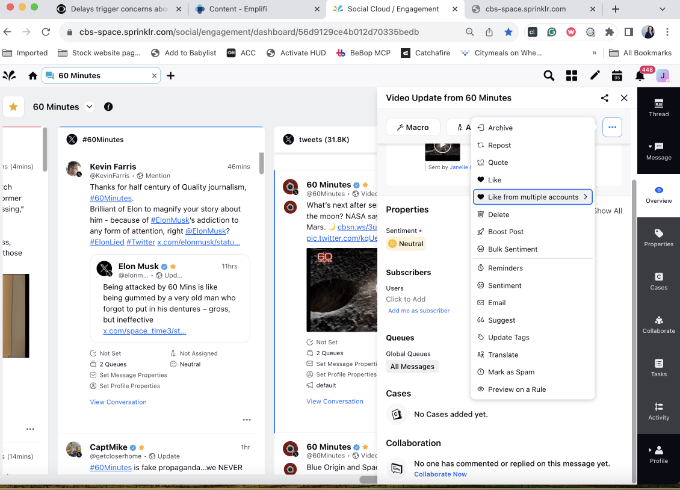Toggle the dashboard favorite star
Screen dimensions: 680x490
click(x=13, y=107)
